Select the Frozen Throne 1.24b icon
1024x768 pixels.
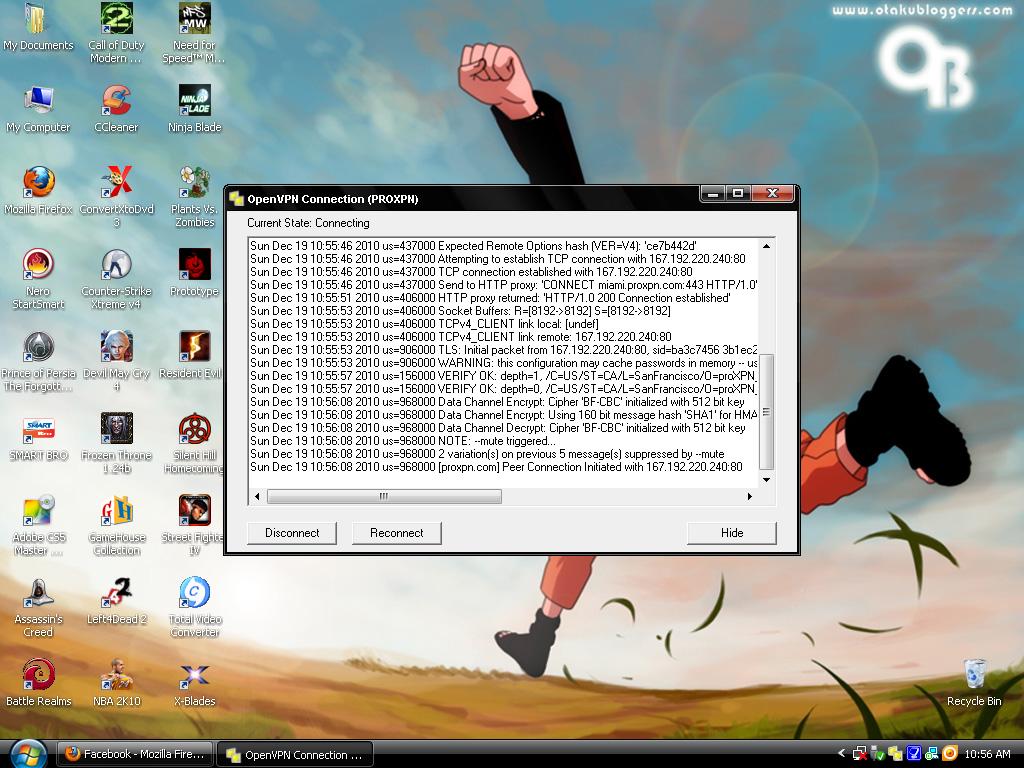click(x=116, y=442)
